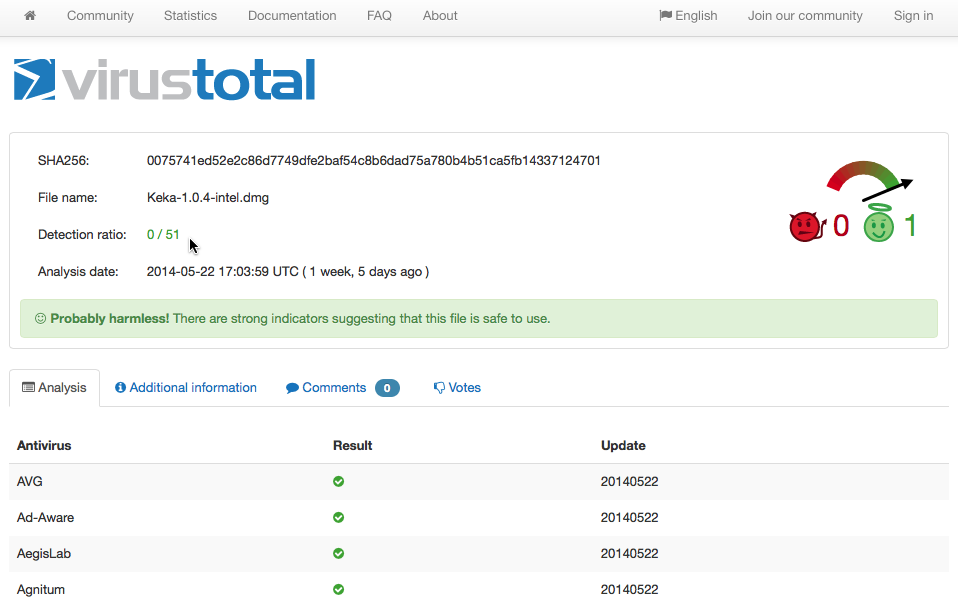958x598 pixels.
Task: Click green check icon for Ad-Aware
Action: [x=338, y=518]
